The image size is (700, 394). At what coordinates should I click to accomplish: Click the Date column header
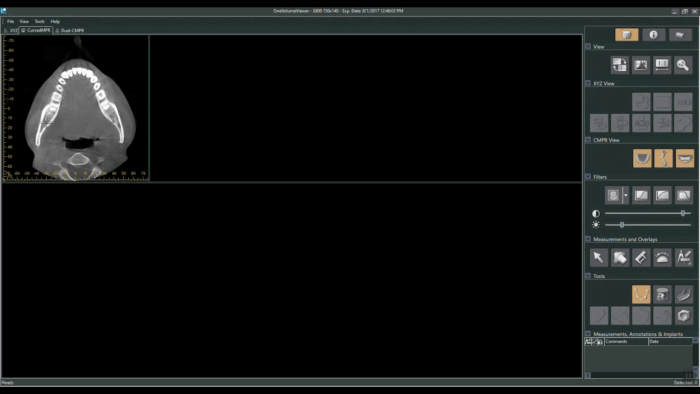[x=670, y=341]
